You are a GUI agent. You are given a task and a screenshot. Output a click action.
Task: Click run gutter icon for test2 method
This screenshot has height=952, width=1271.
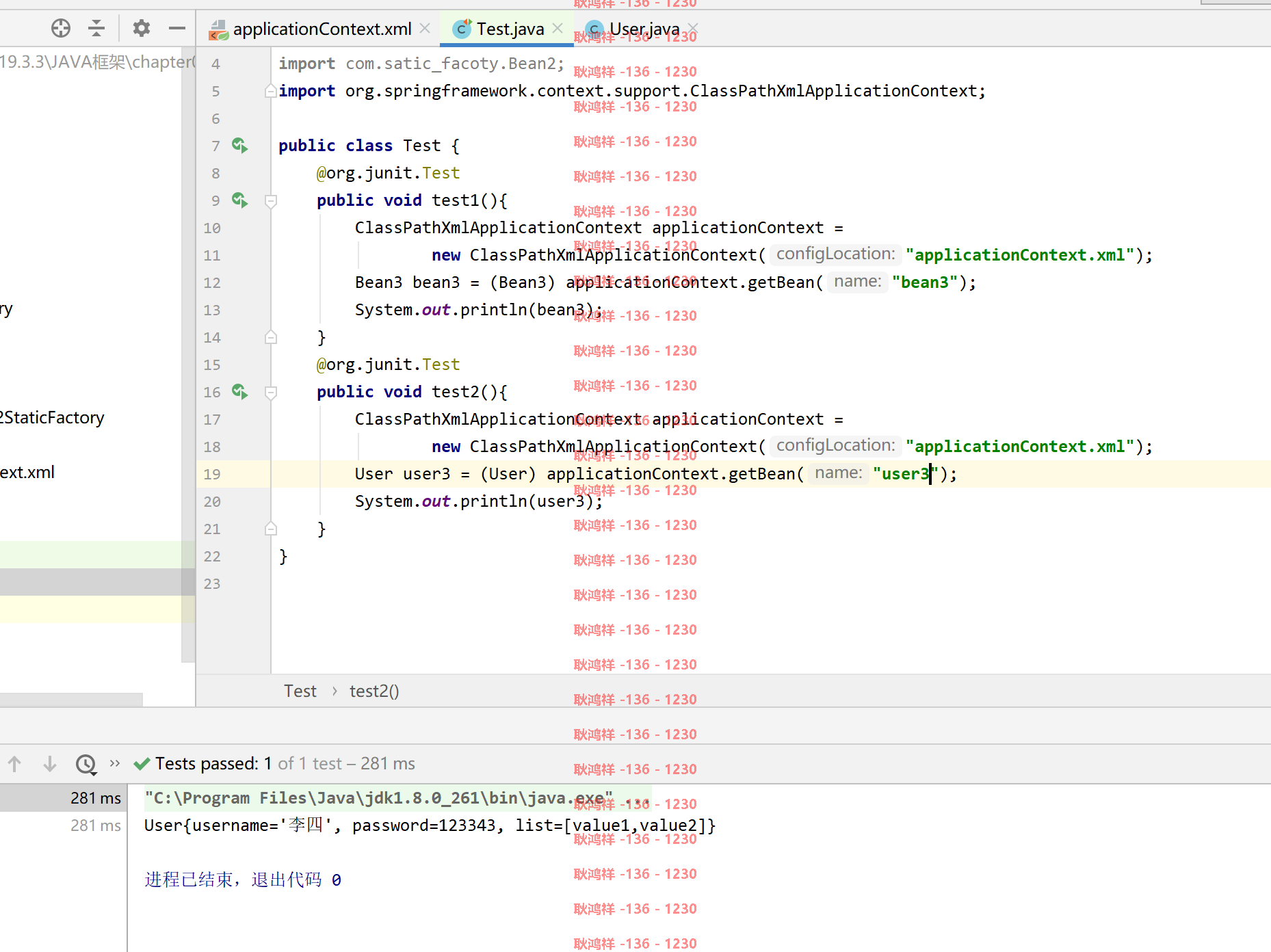pyautogui.click(x=239, y=391)
